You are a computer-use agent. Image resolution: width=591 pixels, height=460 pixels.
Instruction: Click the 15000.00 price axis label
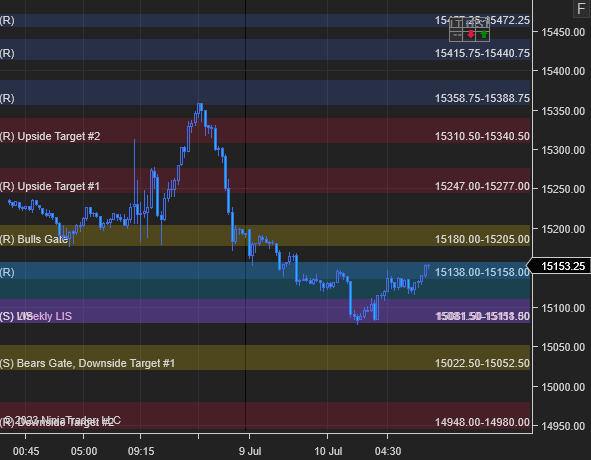[563, 387]
